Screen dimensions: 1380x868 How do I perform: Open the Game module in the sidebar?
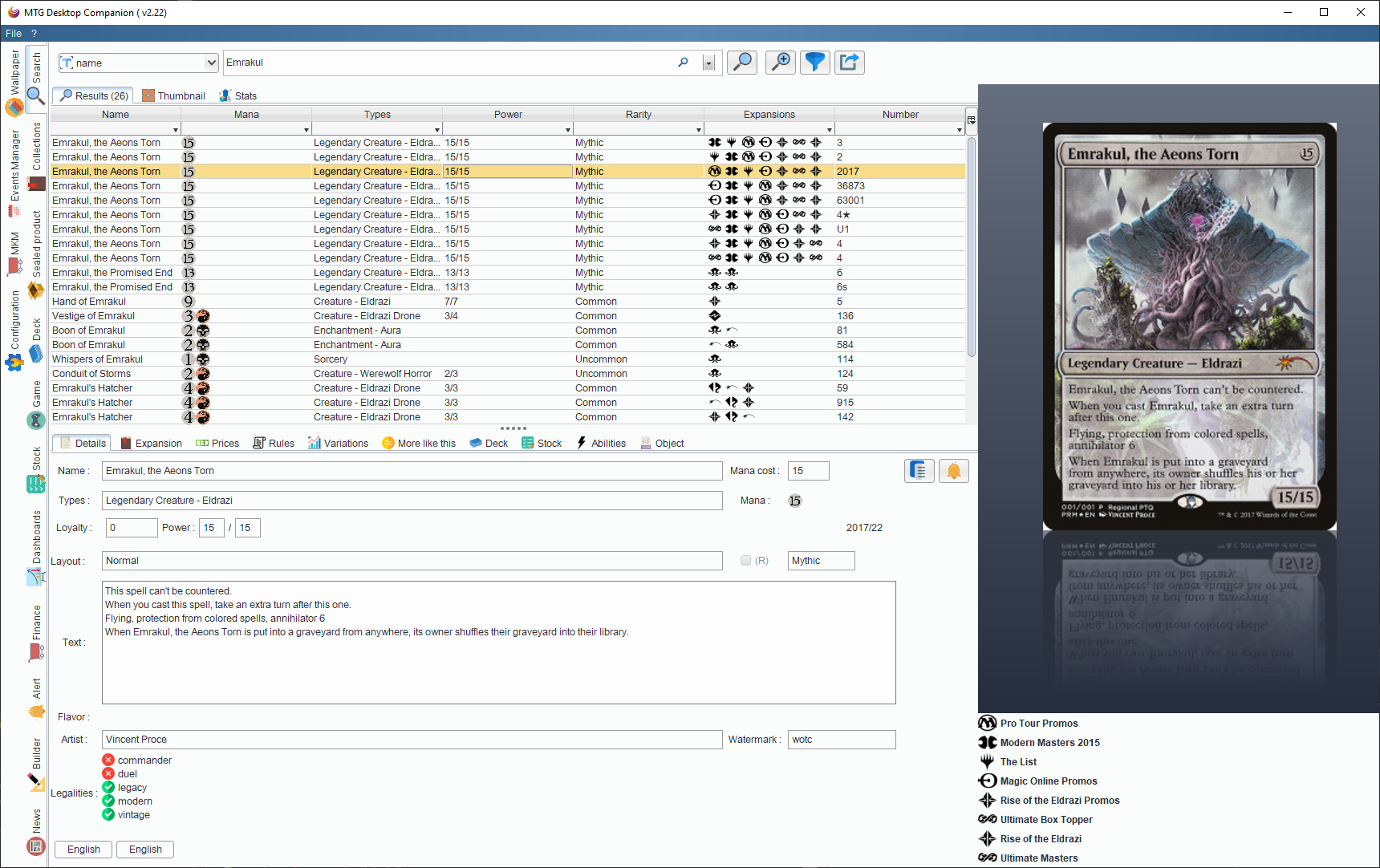[x=36, y=405]
